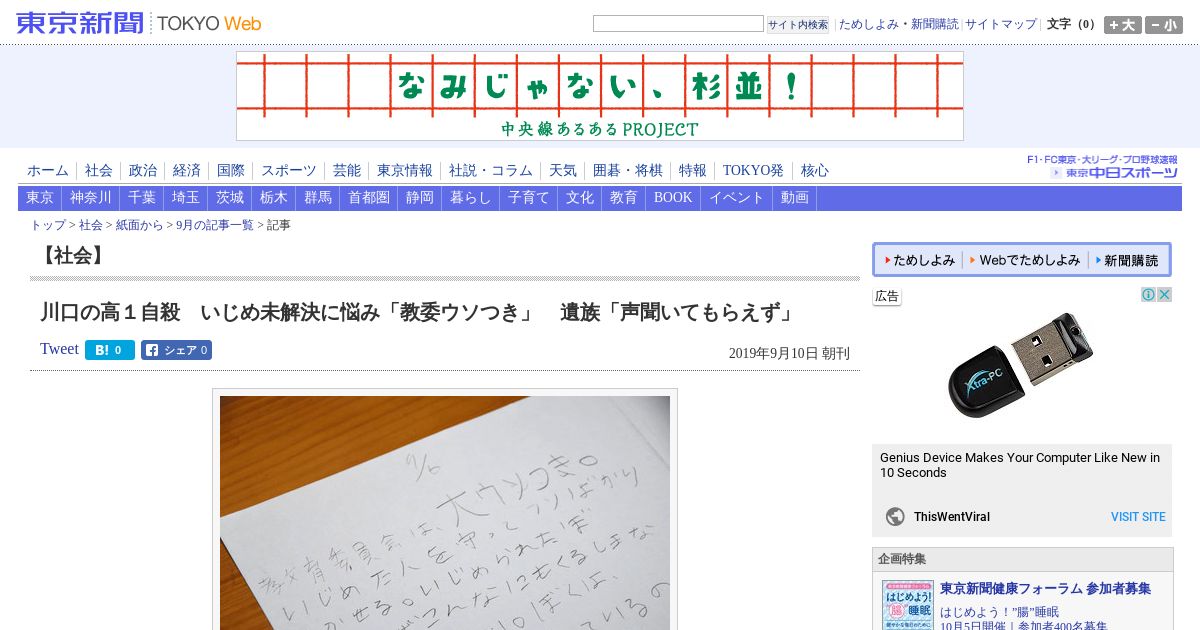Select the 神奈川 regional tab

91,198
